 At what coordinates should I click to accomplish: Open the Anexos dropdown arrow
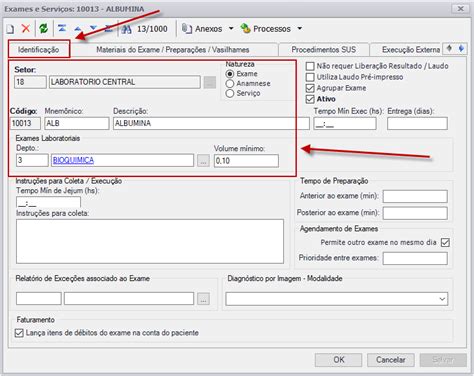231,29
